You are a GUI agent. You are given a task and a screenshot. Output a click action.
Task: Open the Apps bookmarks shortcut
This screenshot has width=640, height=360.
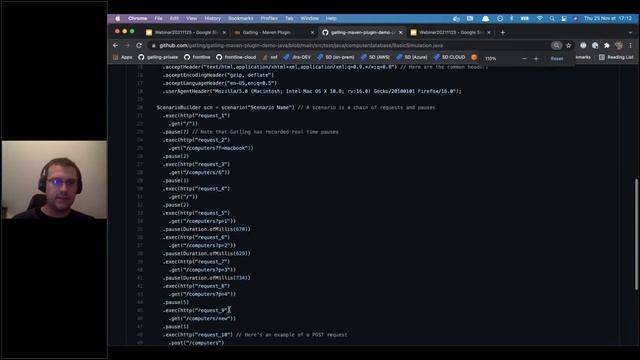pos(122,57)
